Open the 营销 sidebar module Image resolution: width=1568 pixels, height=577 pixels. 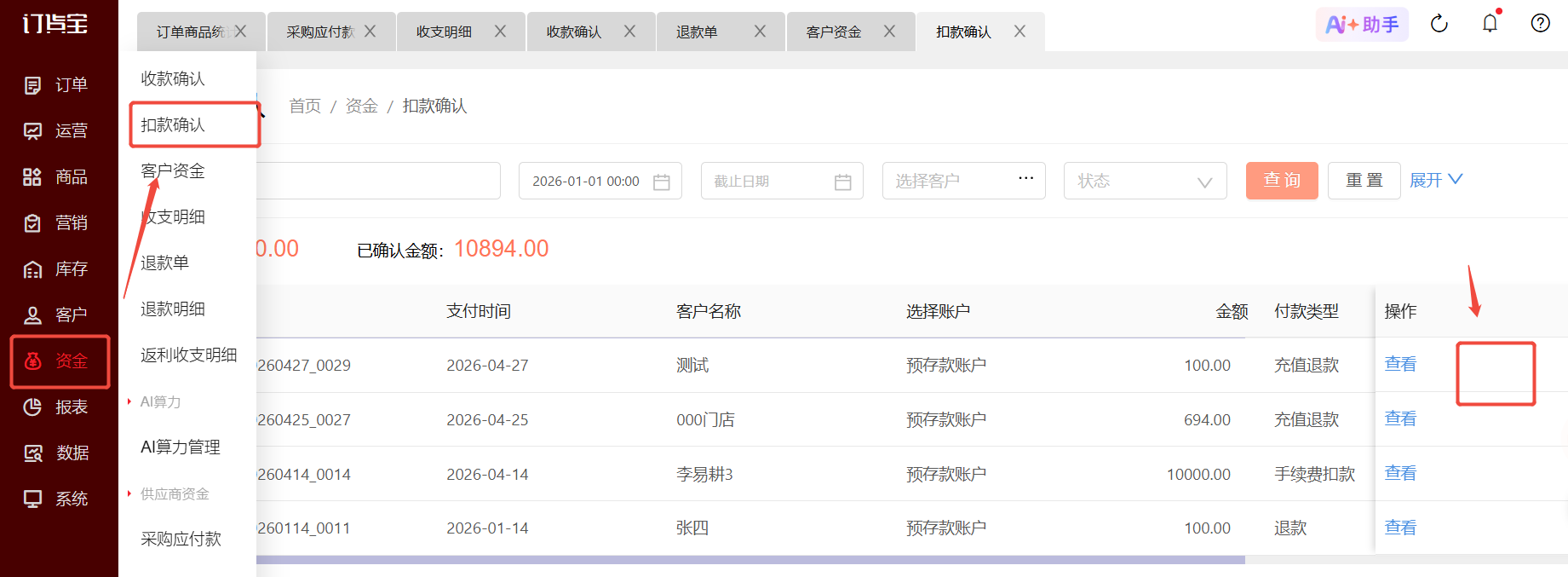[x=56, y=223]
